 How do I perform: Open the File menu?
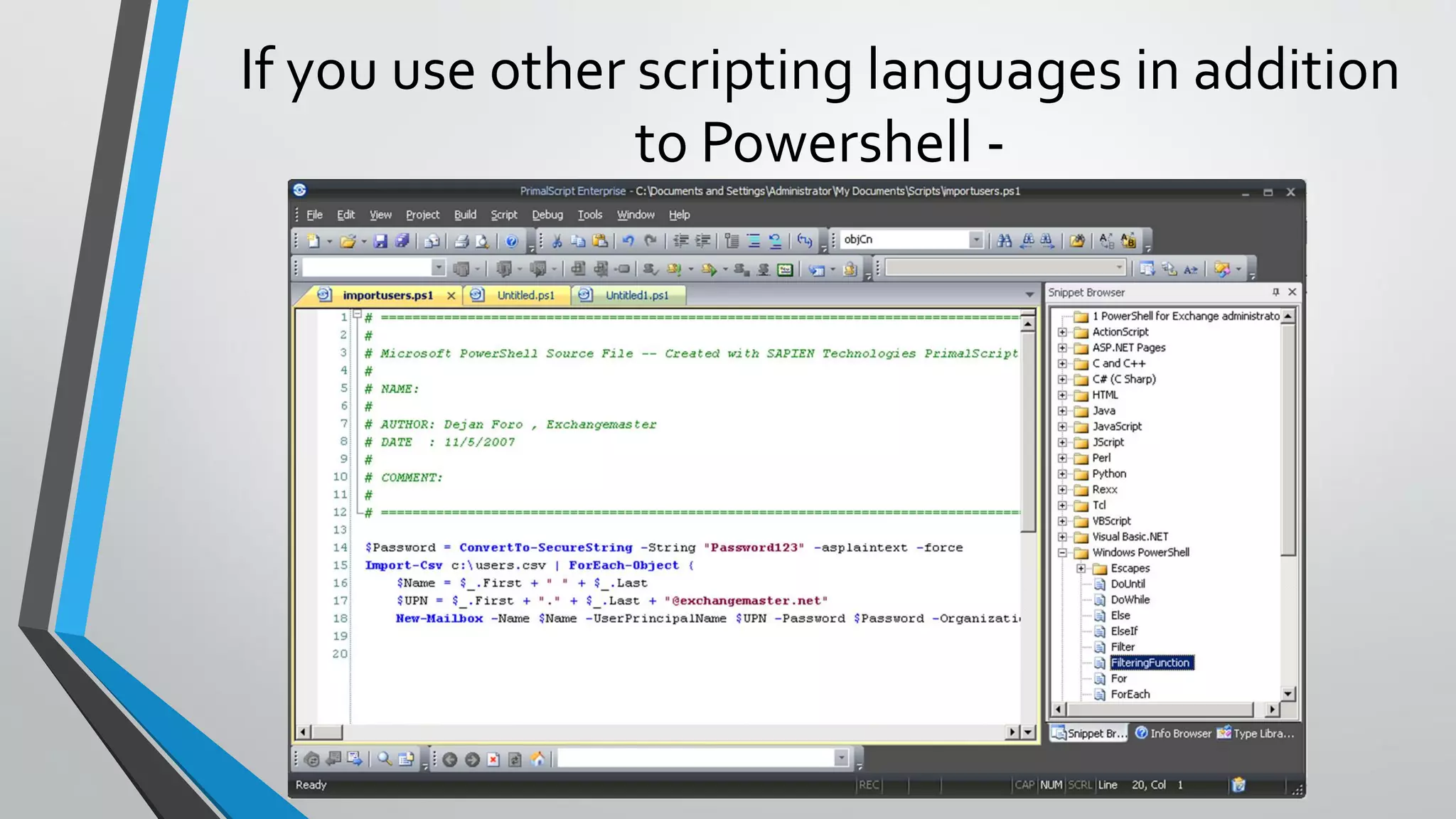coord(314,215)
